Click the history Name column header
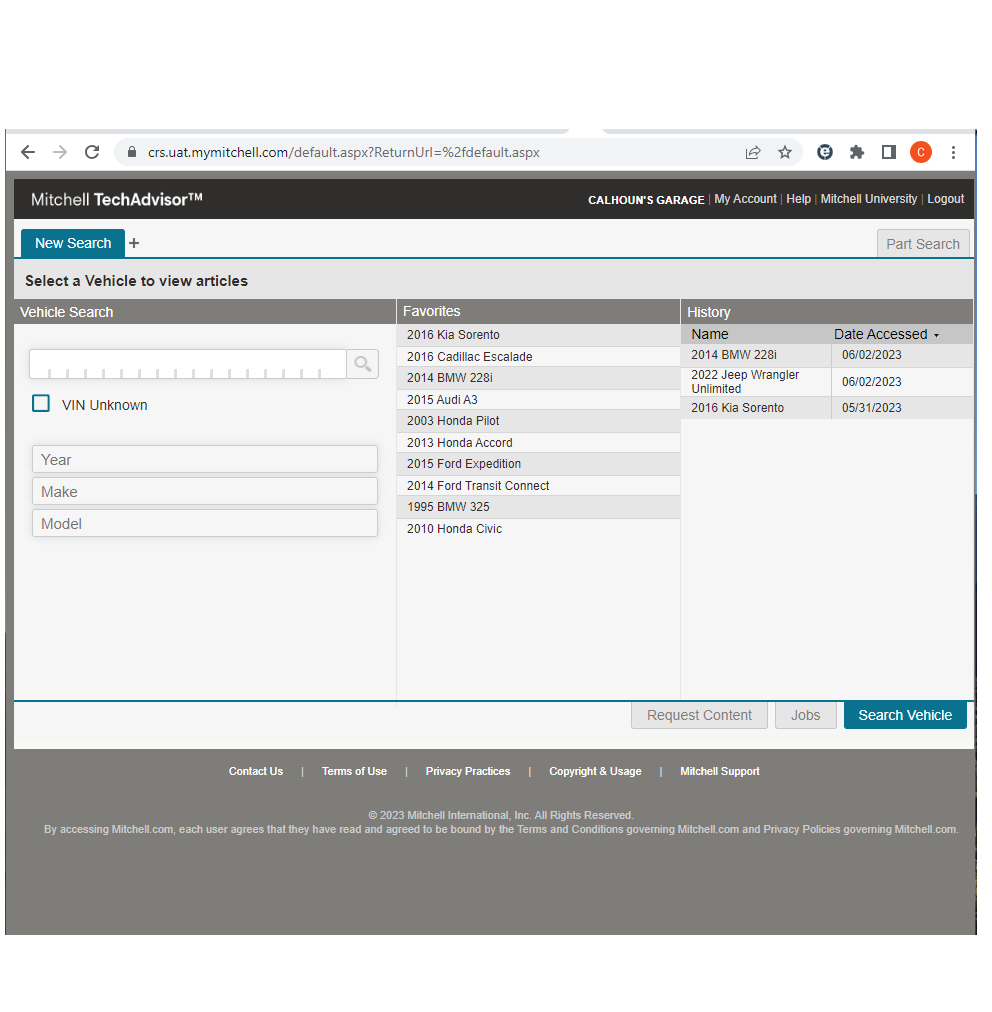 click(709, 334)
